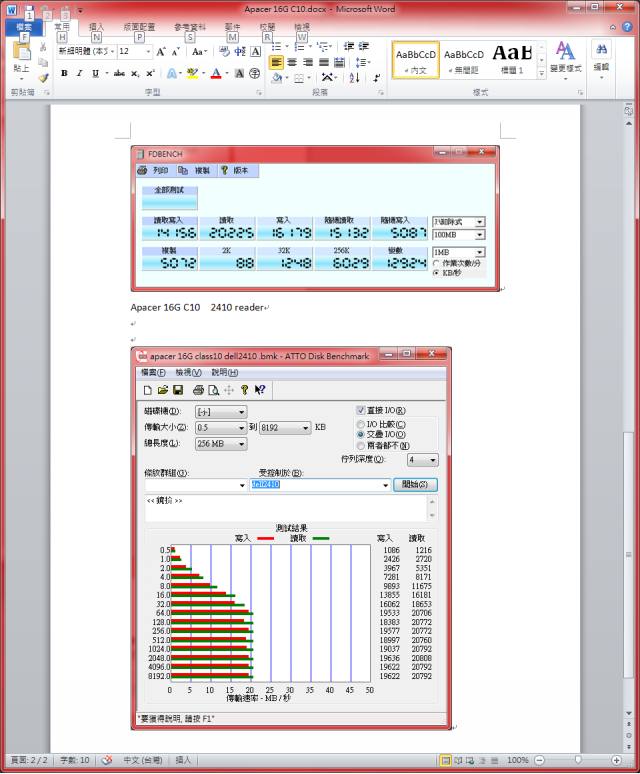Open the Change Case (Aa) dropdown
Viewport: 640px width, 774px height.
pos(199,51)
